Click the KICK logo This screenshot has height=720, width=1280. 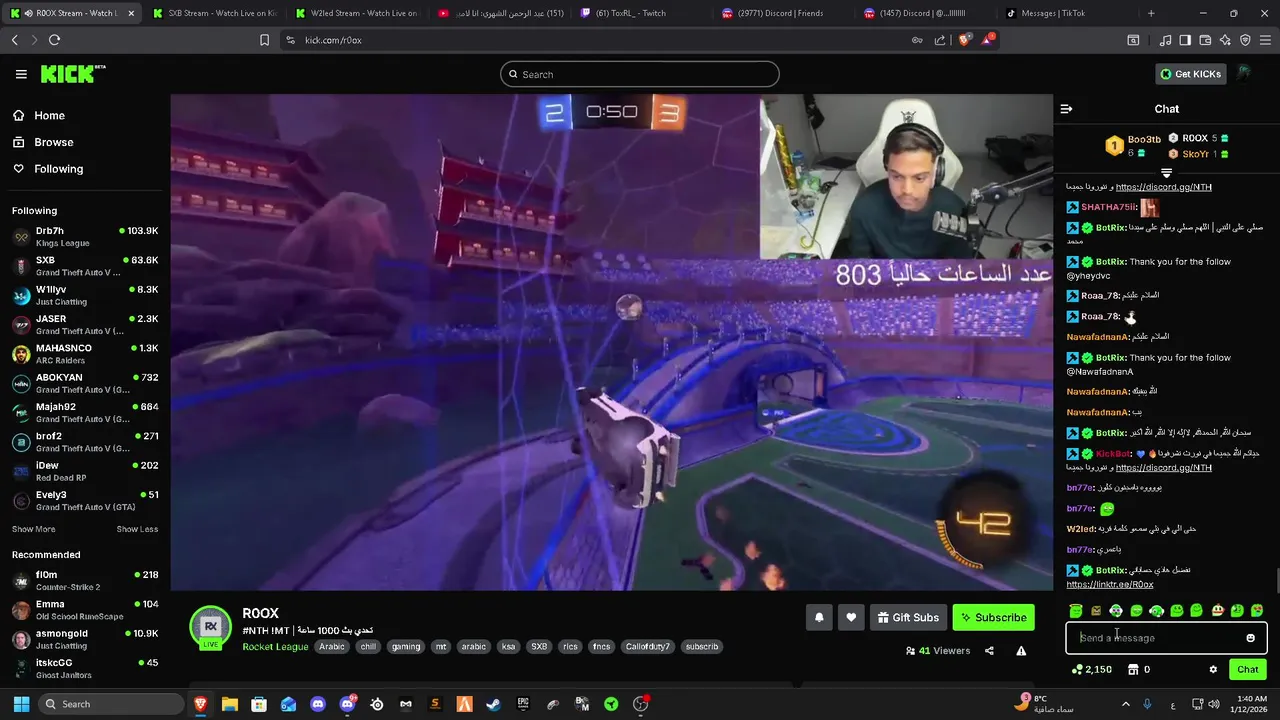pyautogui.click(x=72, y=74)
